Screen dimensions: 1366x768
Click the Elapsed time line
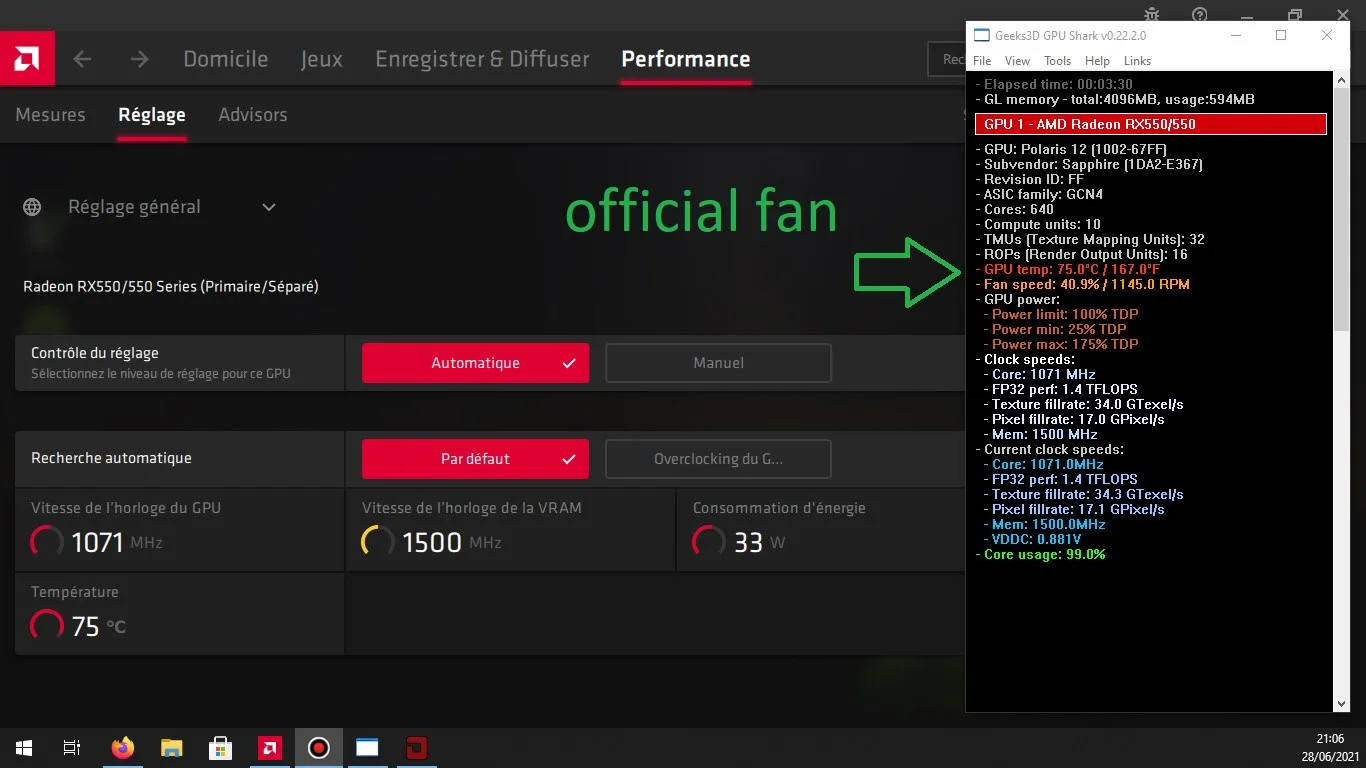coord(1054,84)
